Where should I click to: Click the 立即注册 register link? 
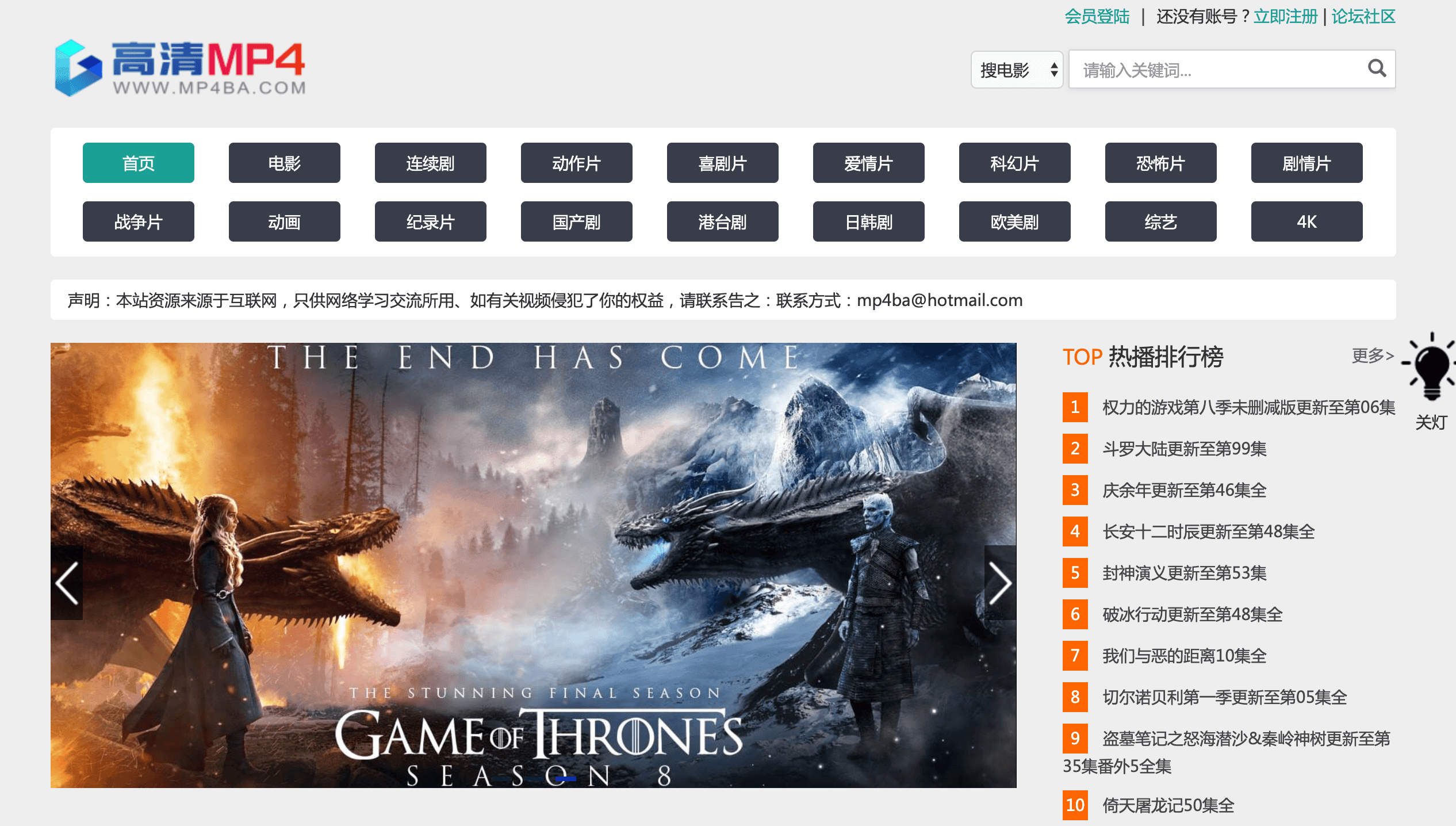(x=1285, y=17)
